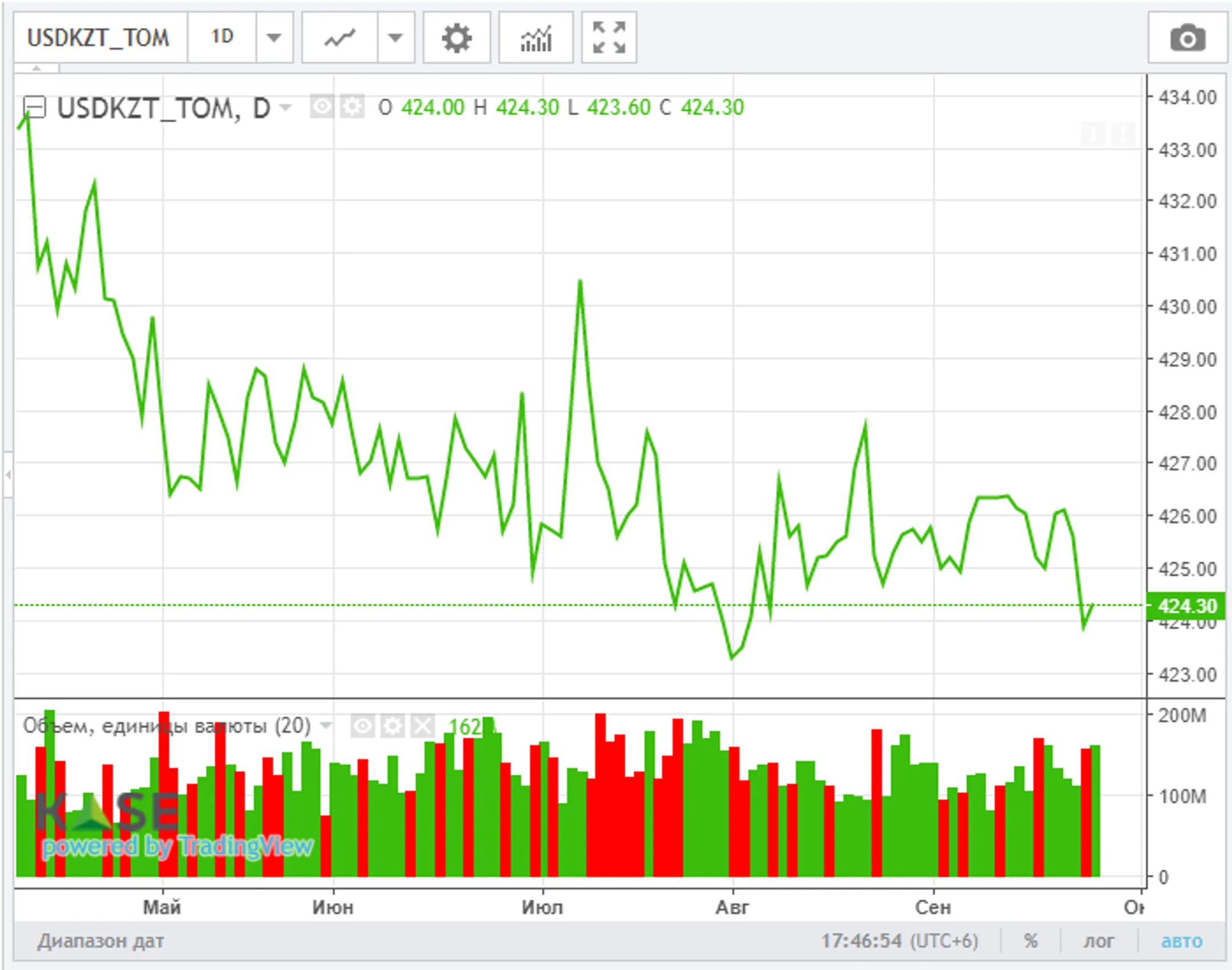Edit the USDKZT_TOM symbol field
The width and height of the screenshot is (1232, 970).
[99, 38]
